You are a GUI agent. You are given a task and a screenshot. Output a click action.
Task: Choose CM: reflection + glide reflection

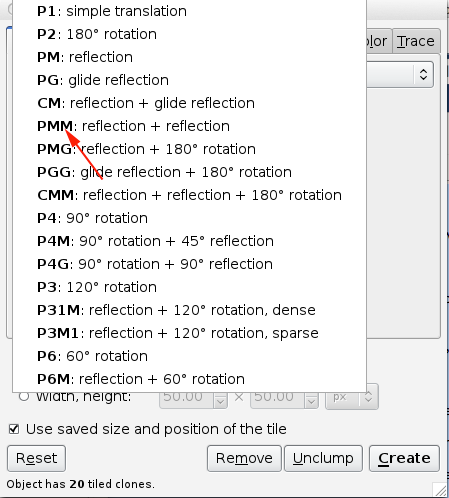pyautogui.click(x=189, y=103)
